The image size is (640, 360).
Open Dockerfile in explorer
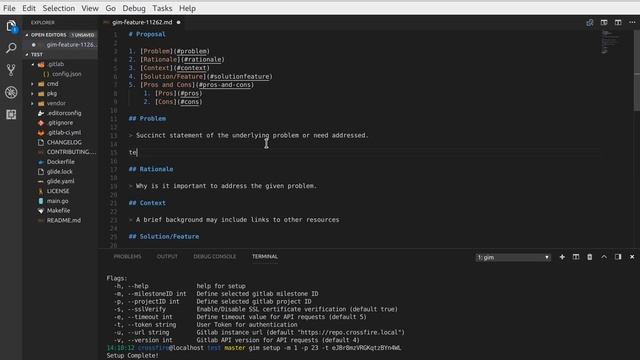(x=60, y=162)
